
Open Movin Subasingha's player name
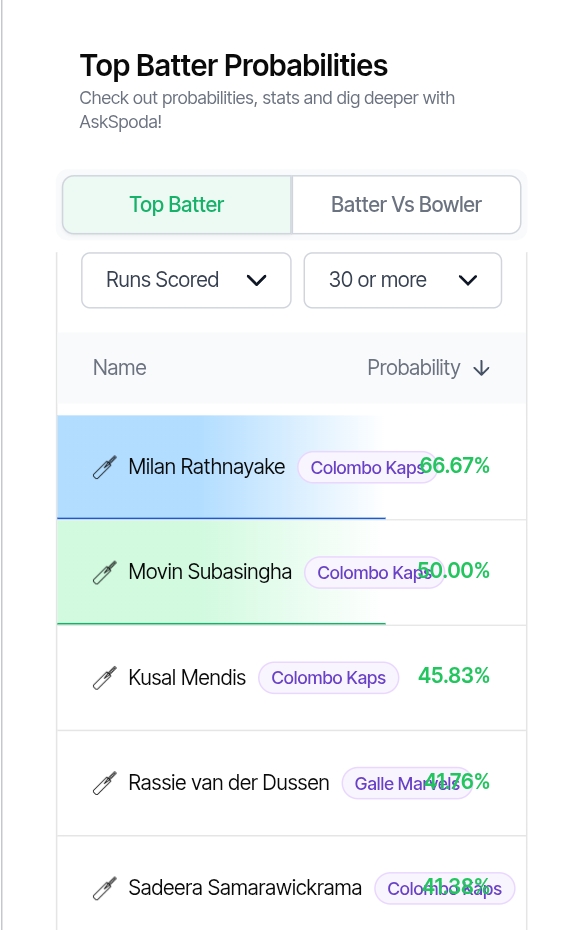210,572
